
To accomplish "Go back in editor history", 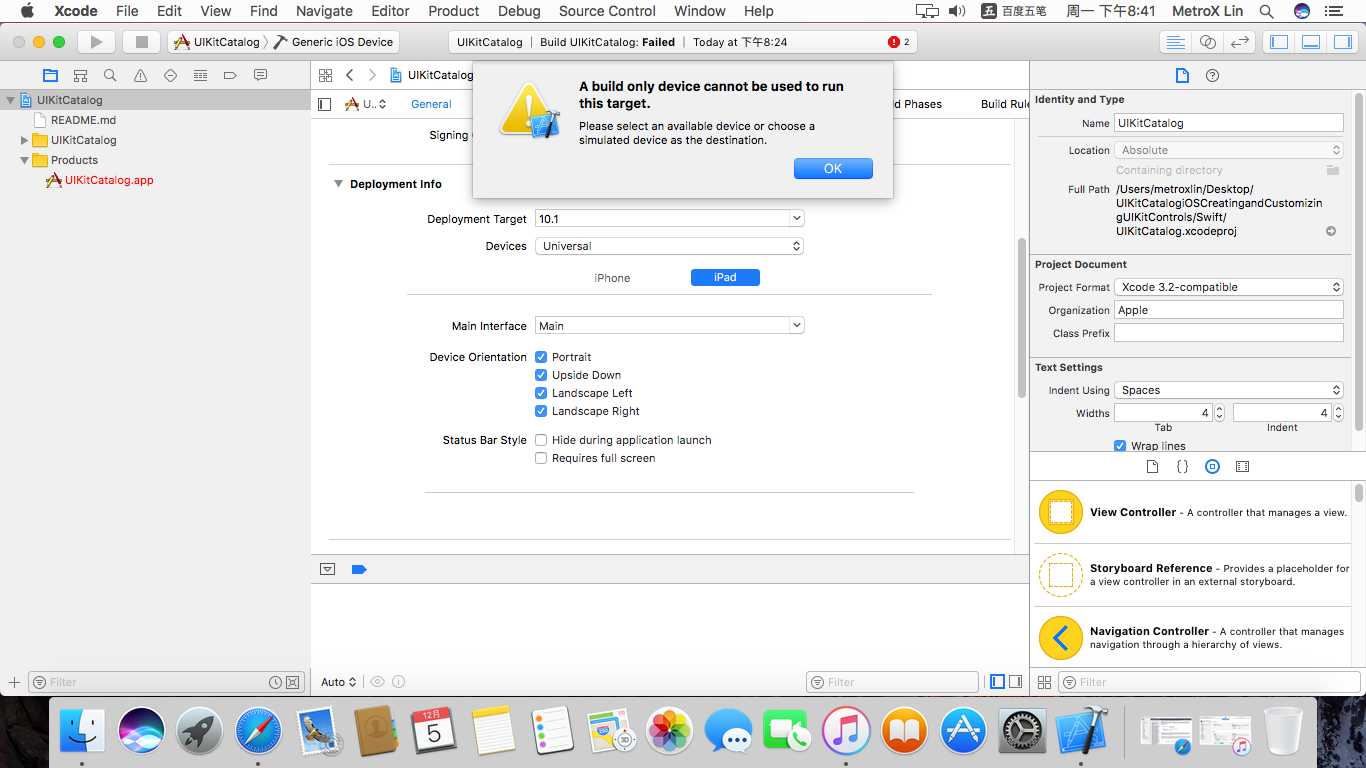I will (350, 75).
